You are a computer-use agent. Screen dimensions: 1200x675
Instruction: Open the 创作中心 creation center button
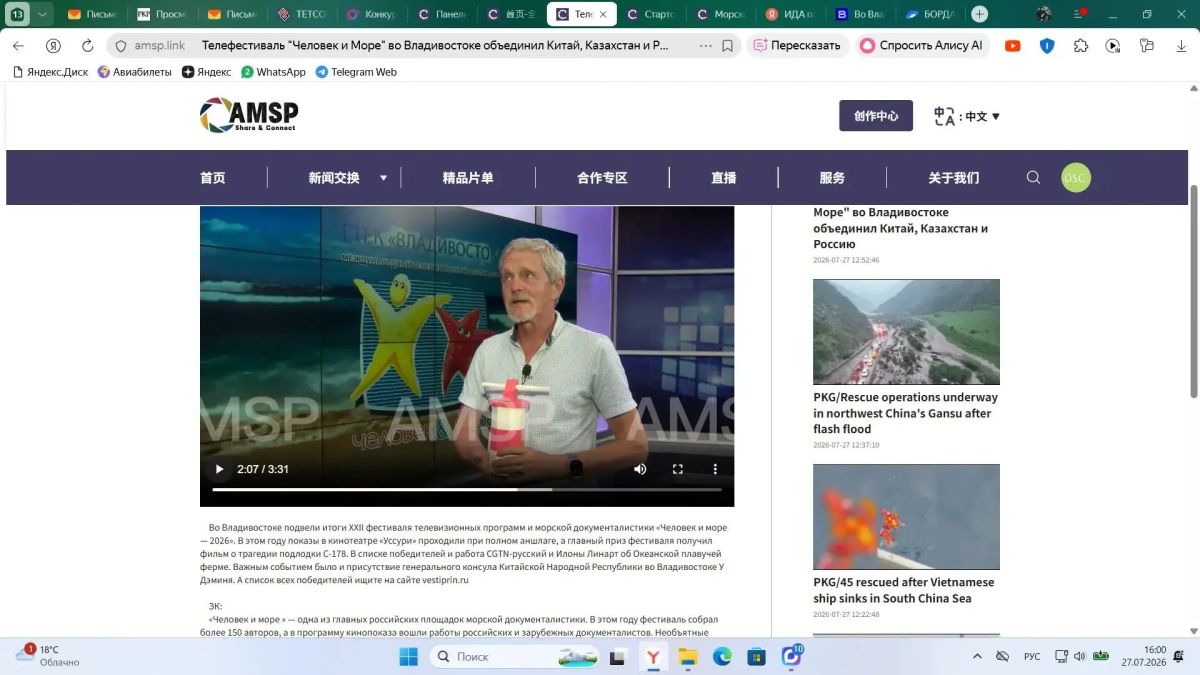pyautogui.click(x=876, y=116)
